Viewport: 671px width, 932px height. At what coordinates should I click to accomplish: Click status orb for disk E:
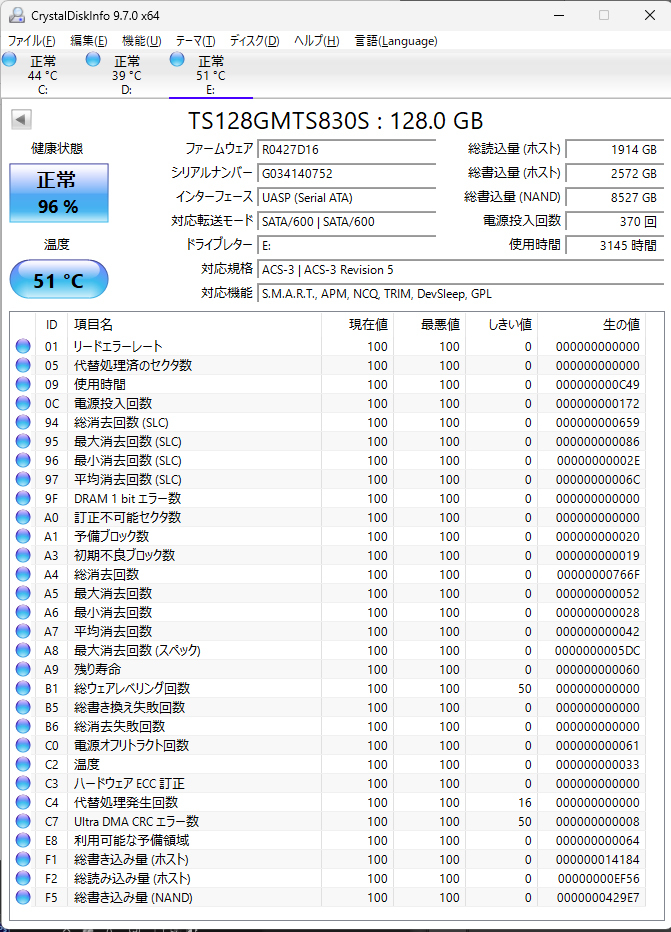coord(177,59)
